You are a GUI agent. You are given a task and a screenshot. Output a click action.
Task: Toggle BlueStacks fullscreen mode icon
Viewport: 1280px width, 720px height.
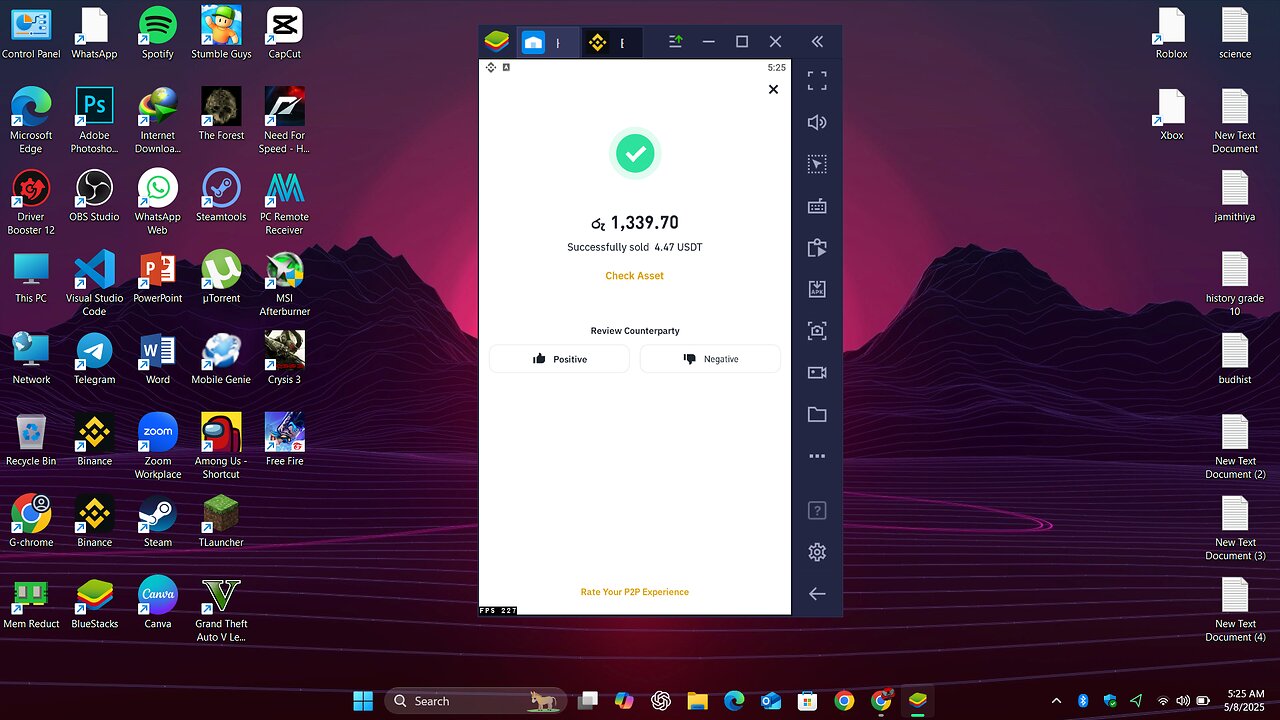[x=817, y=80]
